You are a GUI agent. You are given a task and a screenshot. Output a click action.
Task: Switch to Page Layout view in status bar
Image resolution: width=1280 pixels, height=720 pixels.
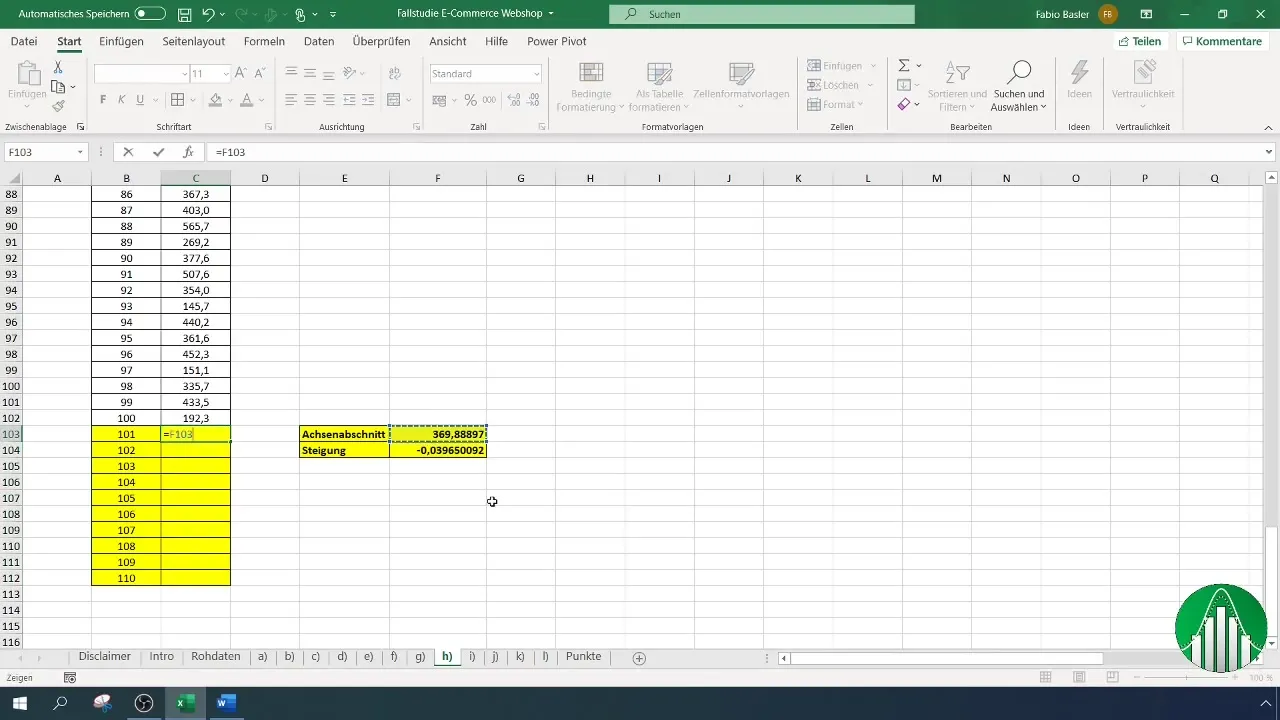pyautogui.click(x=1079, y=677)
